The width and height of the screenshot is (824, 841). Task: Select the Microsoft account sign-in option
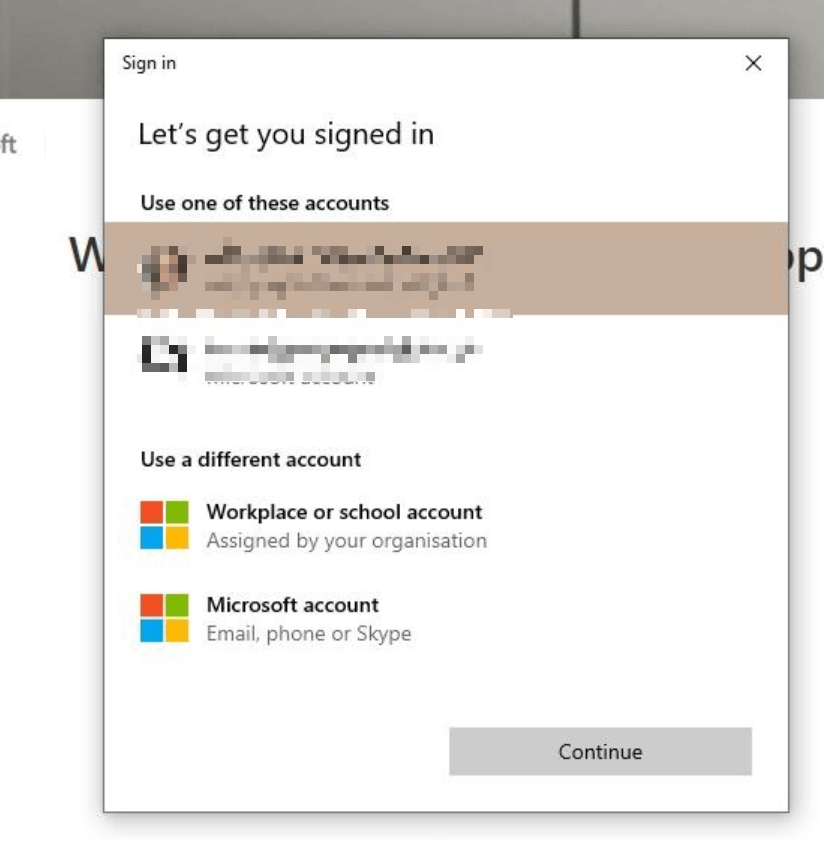446,618
